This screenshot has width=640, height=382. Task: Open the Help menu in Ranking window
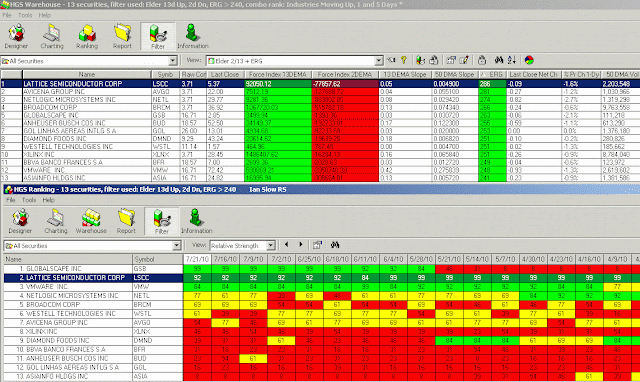(49, 200)
